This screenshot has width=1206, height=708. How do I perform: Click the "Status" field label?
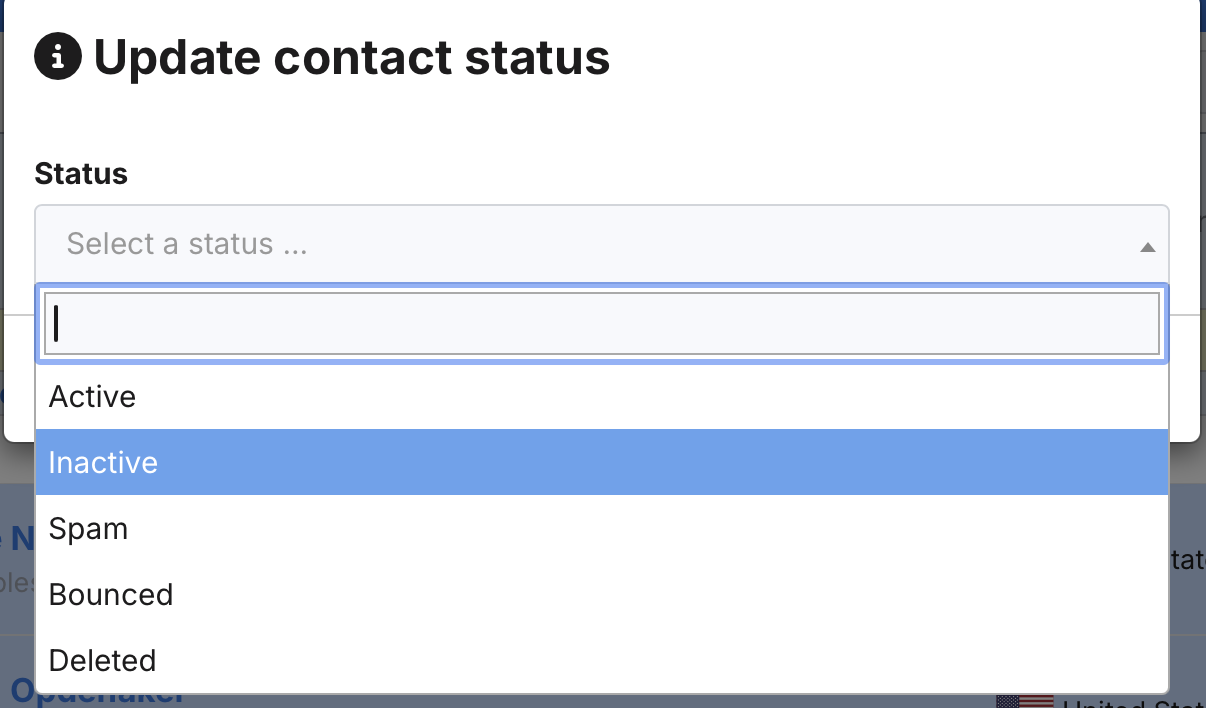coord(81,174)
